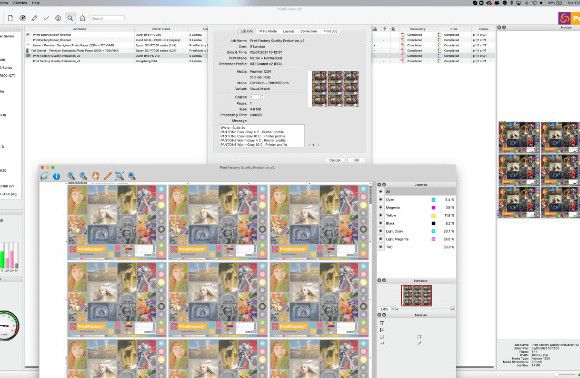The width and height of the screenshot is (580, 378).
Task: Click the circular info icon in main toolbar
Action: click(x=58, y=18)
